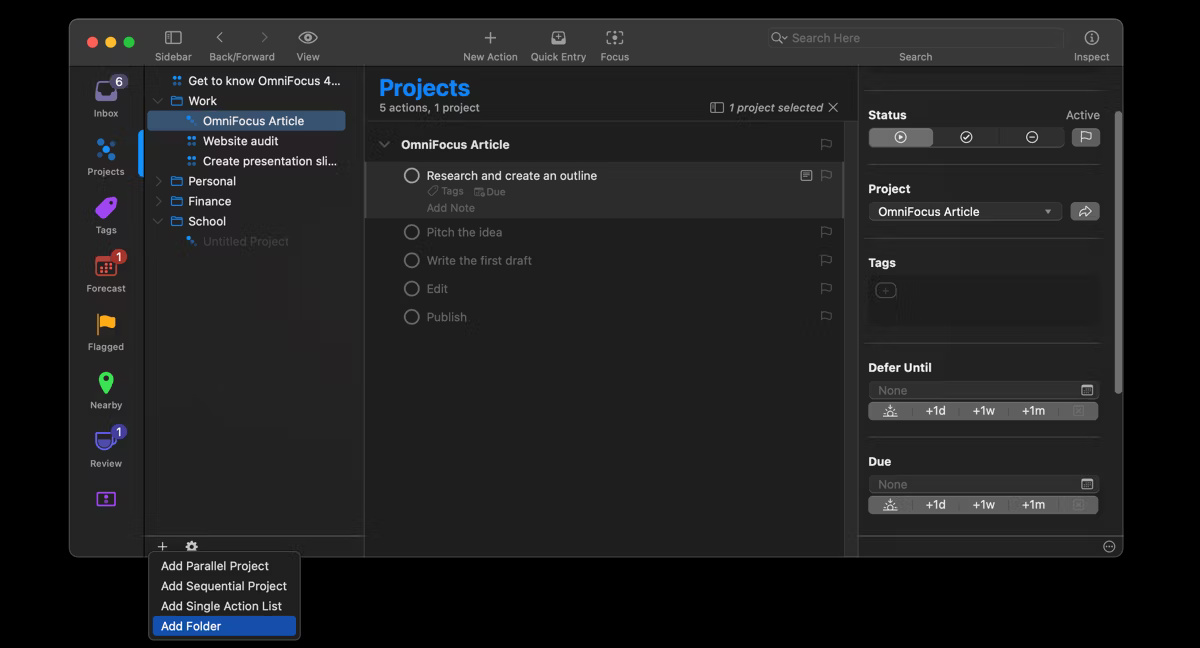The height and width of the screenshot is (648, 1200).
Task: Select Add Sequential Project menu entry
Action: pos(222,586)
